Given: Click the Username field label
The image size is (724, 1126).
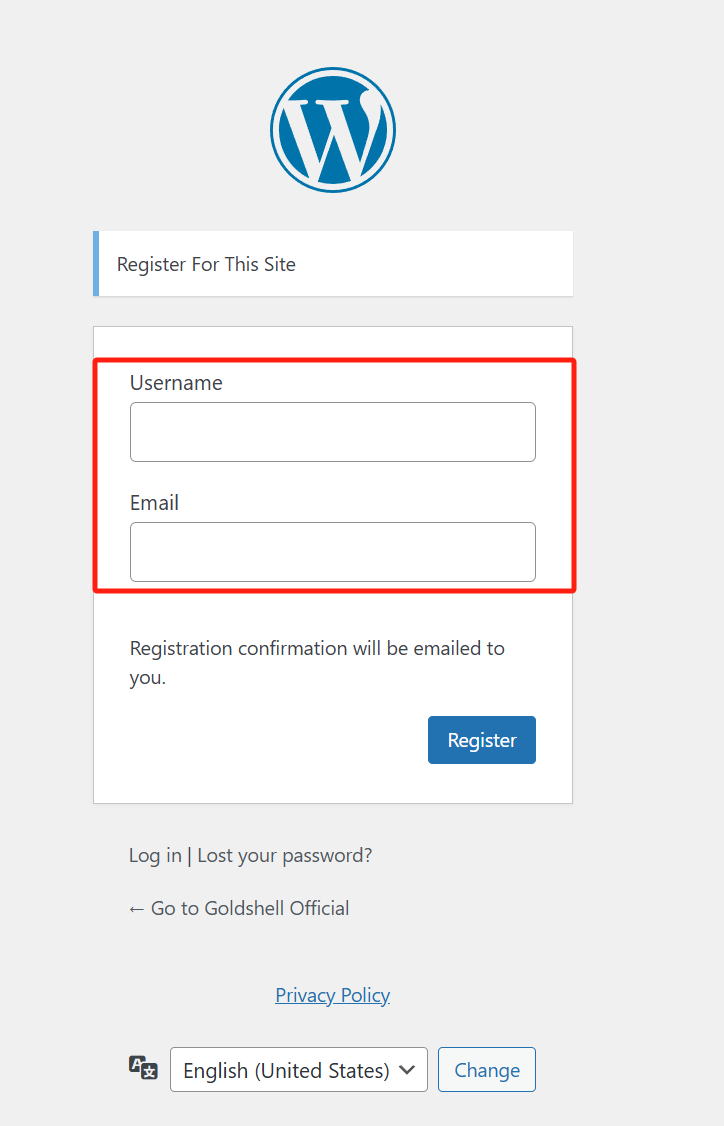Looking at the screenshot, I should (176, 383).
